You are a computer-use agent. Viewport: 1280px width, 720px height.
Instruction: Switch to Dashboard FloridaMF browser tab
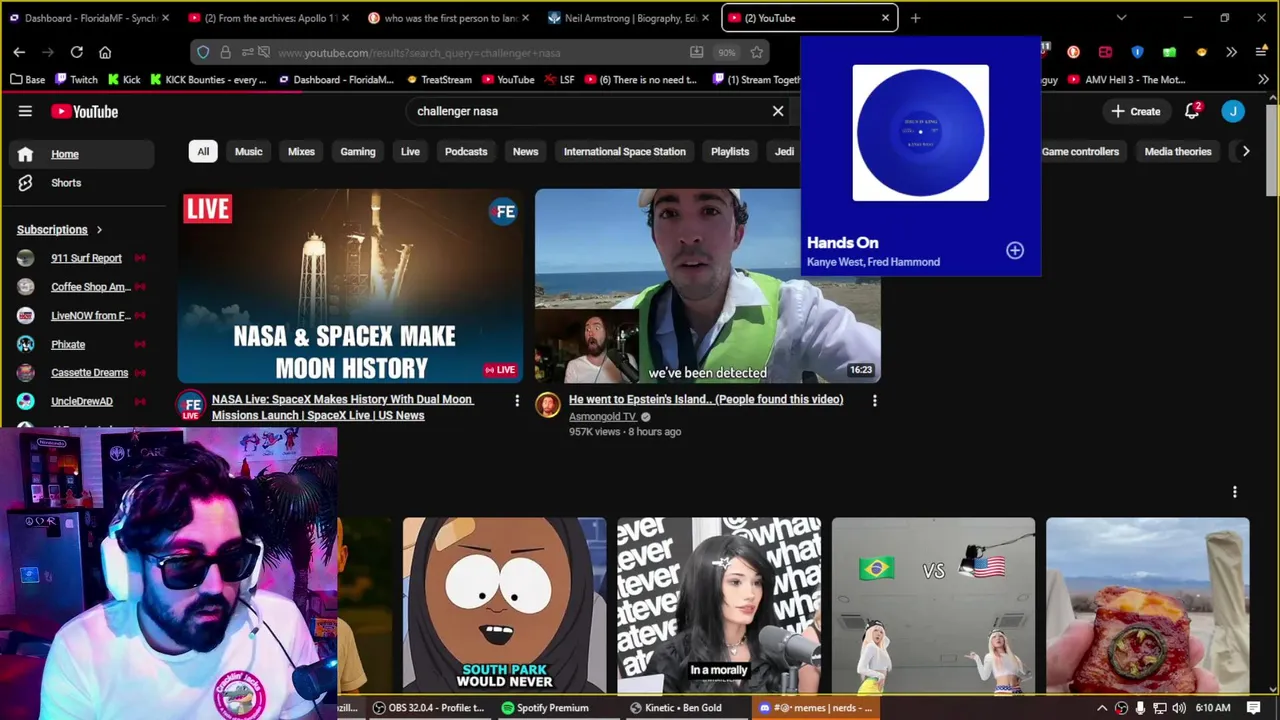pos(90,18)
